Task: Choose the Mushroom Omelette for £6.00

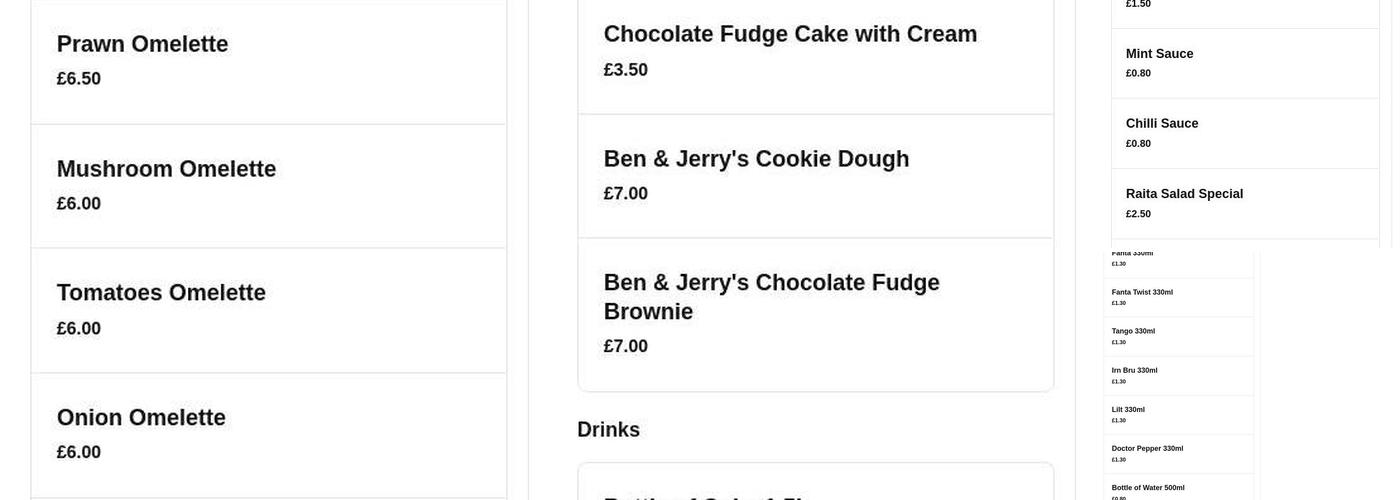Action: (166, 169)
